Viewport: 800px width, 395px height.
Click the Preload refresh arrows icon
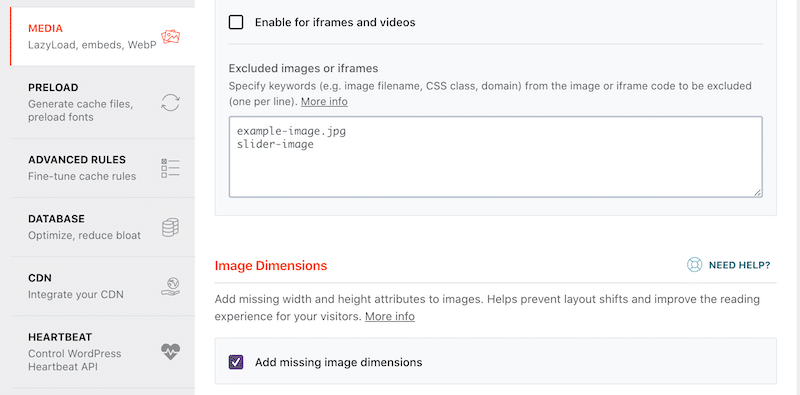click(170, 102)
